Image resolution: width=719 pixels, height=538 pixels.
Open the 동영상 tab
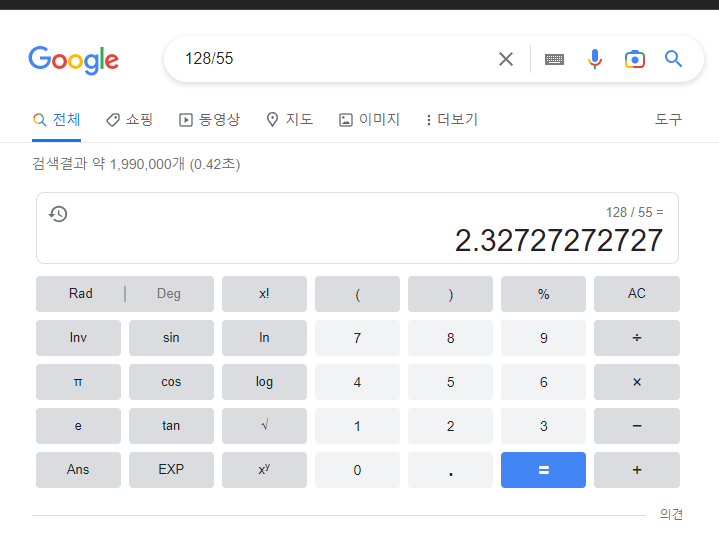(x=210, y=120)
